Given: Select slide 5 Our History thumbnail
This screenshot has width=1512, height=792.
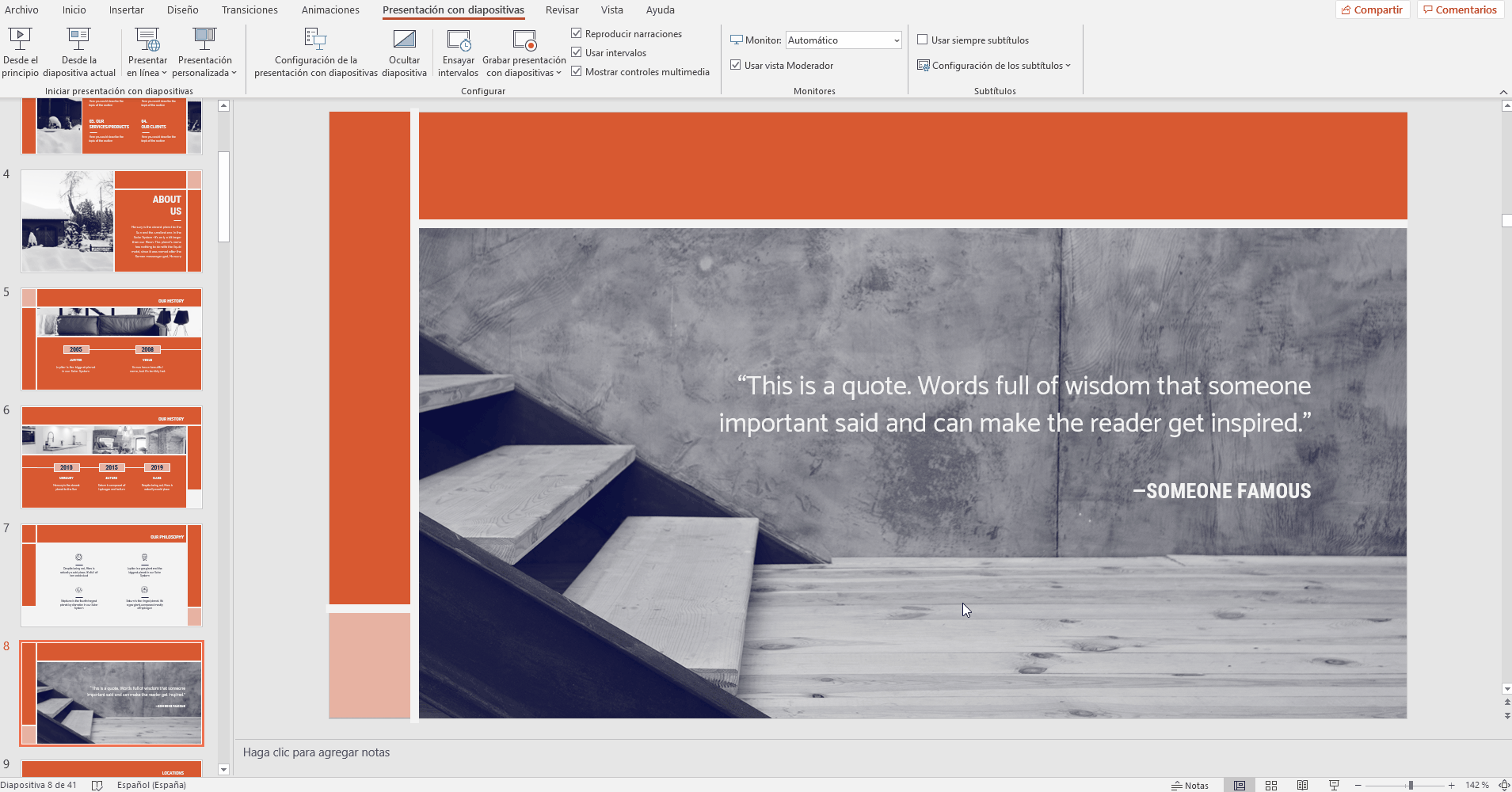Looking at the screenshot, I should pos(112,339).
